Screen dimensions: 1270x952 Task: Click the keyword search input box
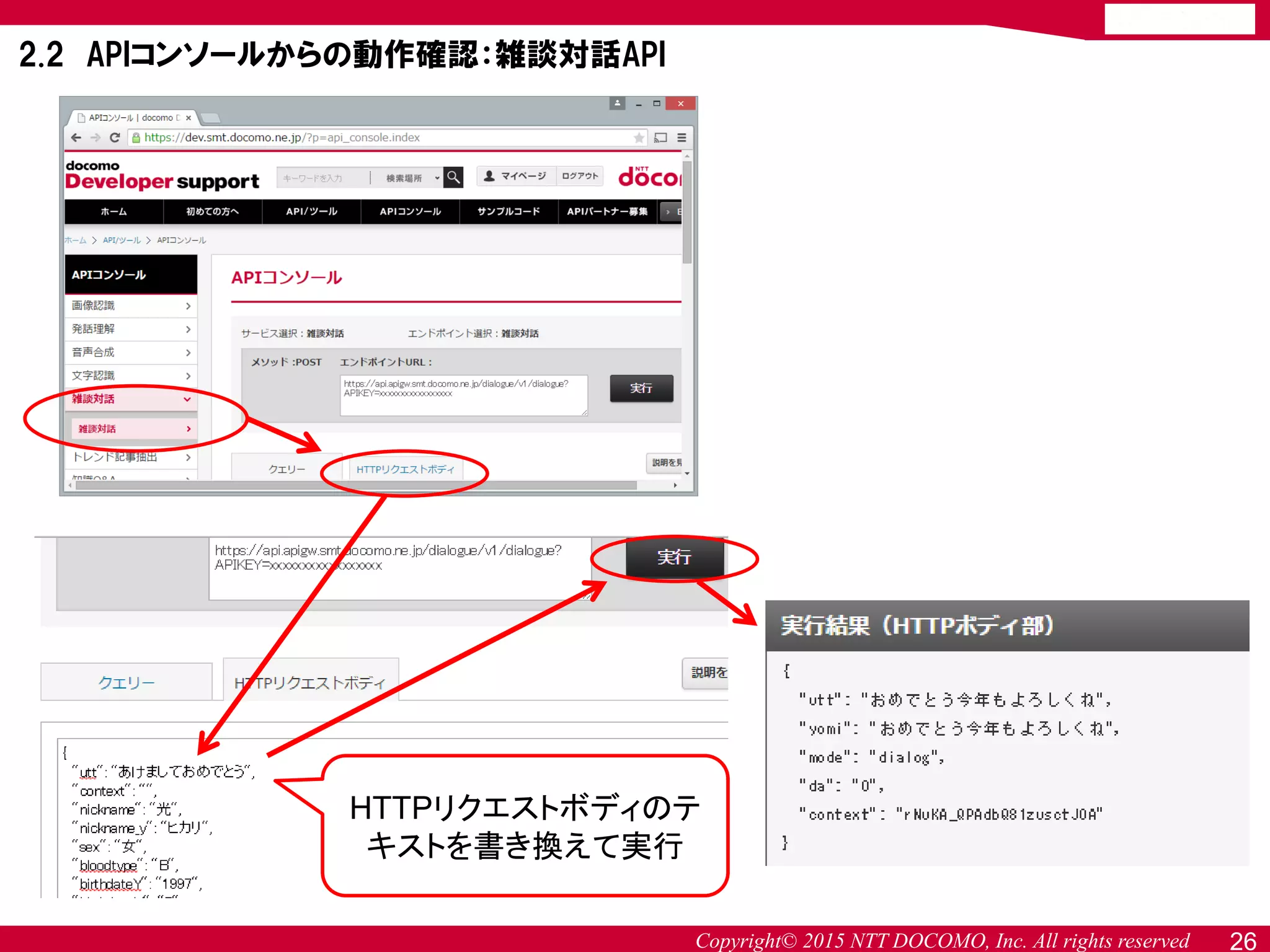click(322, 178)
